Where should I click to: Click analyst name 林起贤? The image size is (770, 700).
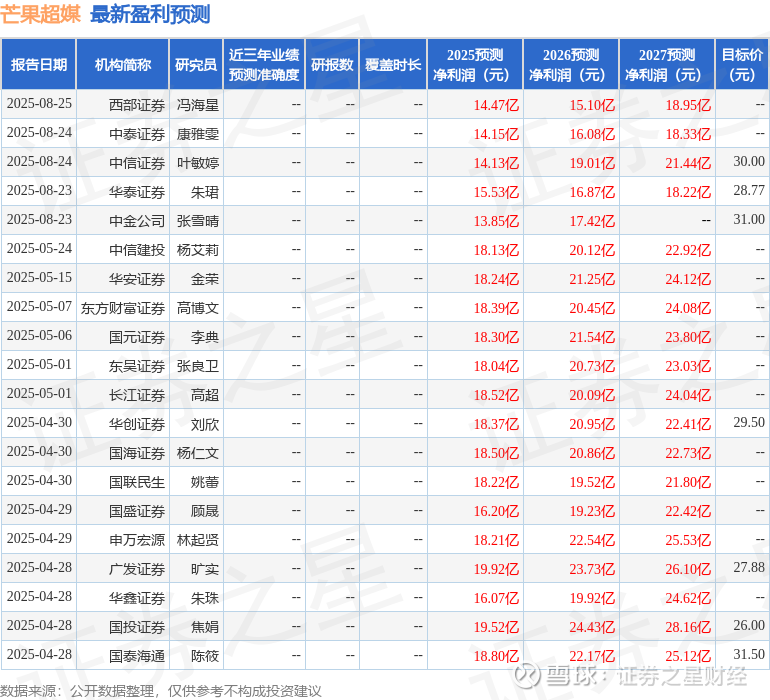click(x=197, y=539)
